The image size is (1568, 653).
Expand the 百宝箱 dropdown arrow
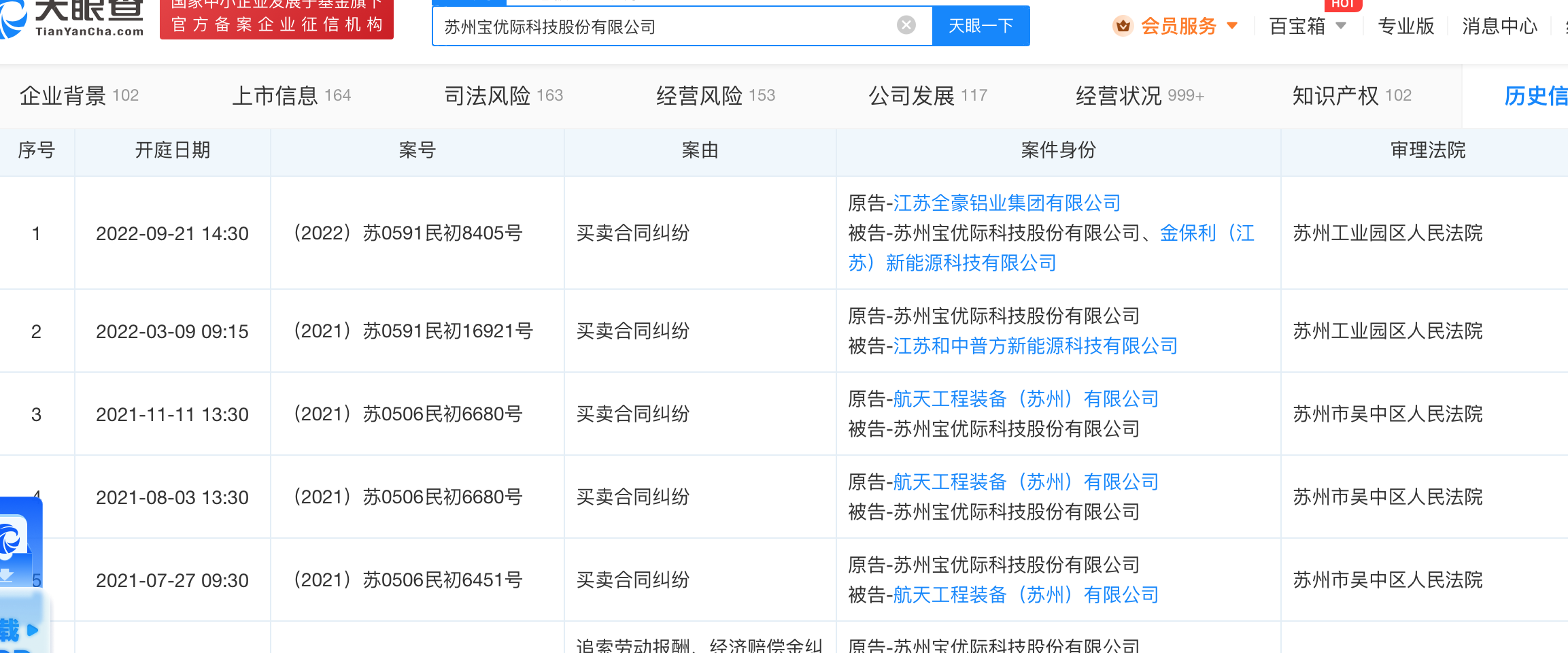pyautogui.click(x=1341, y=26)
